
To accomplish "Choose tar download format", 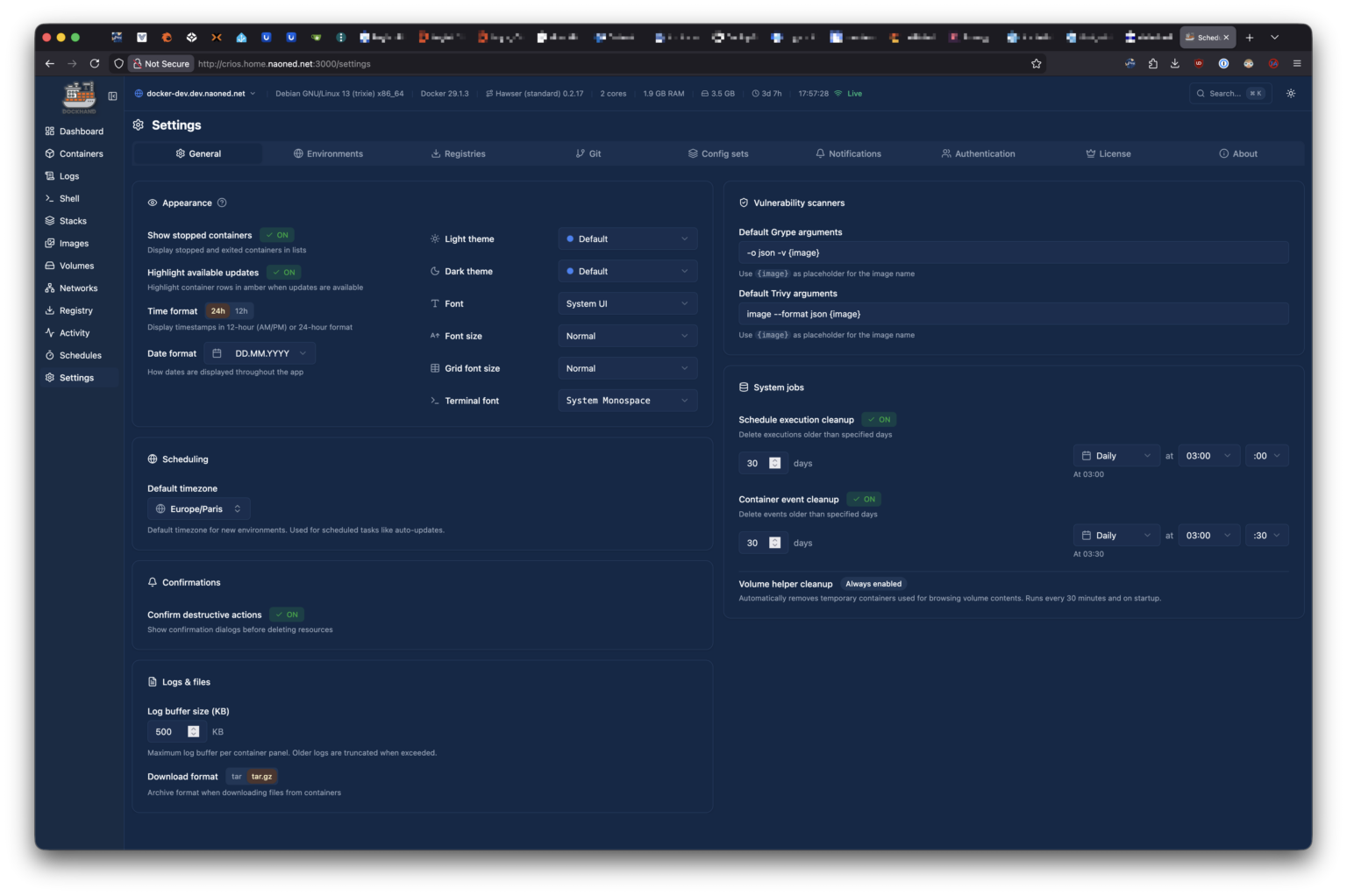I will tap(236, 777).
